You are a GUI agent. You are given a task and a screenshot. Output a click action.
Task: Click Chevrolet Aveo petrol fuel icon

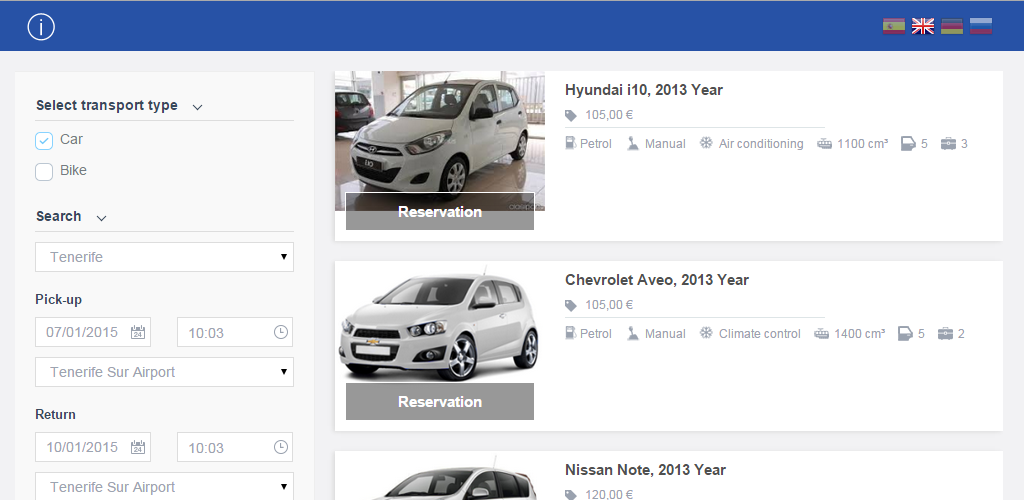coord(570,333)
